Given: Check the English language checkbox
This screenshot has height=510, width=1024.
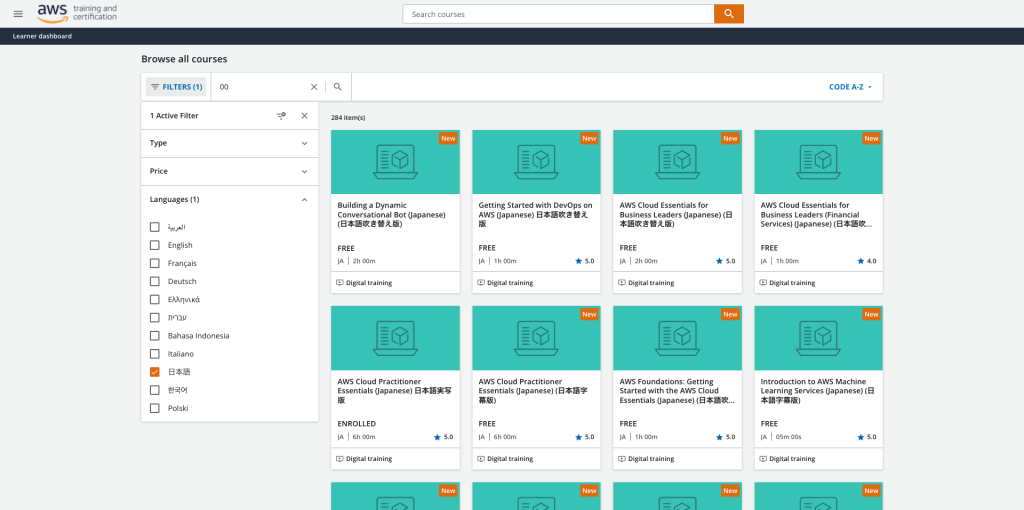Looking at the screenshot, I should coord(155,246).
